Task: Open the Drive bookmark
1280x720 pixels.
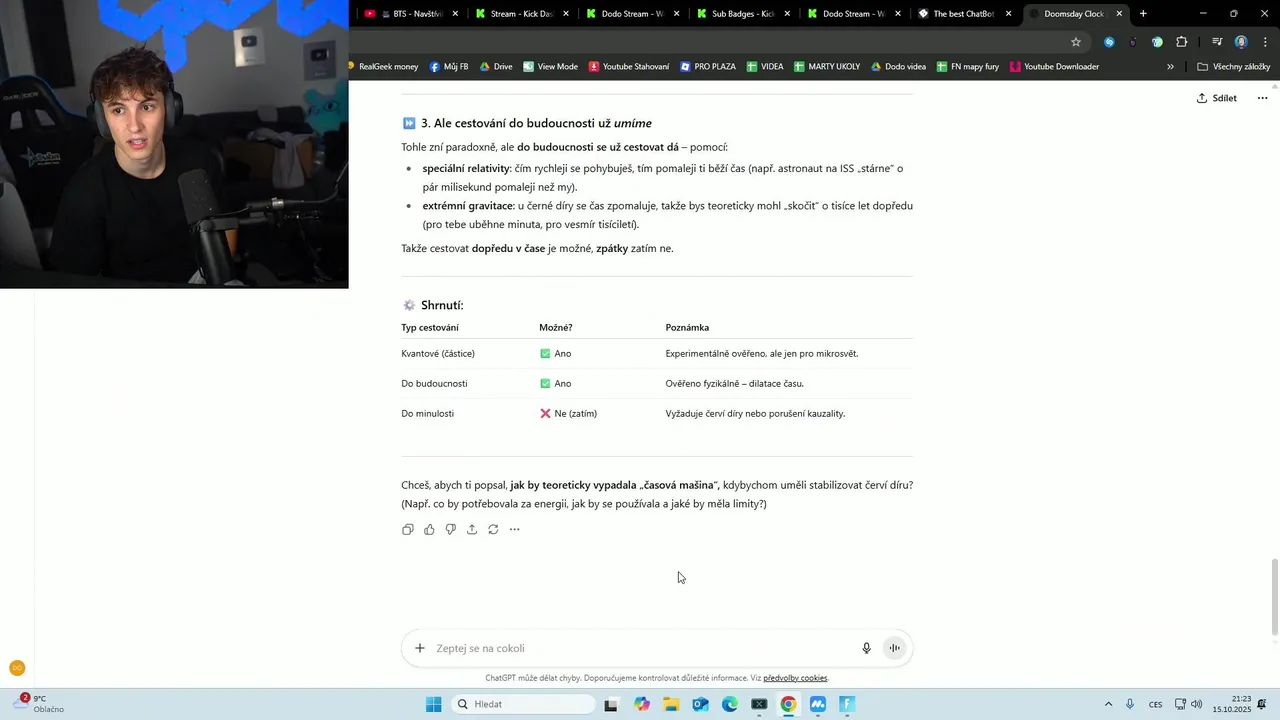Action: (496, 67)
